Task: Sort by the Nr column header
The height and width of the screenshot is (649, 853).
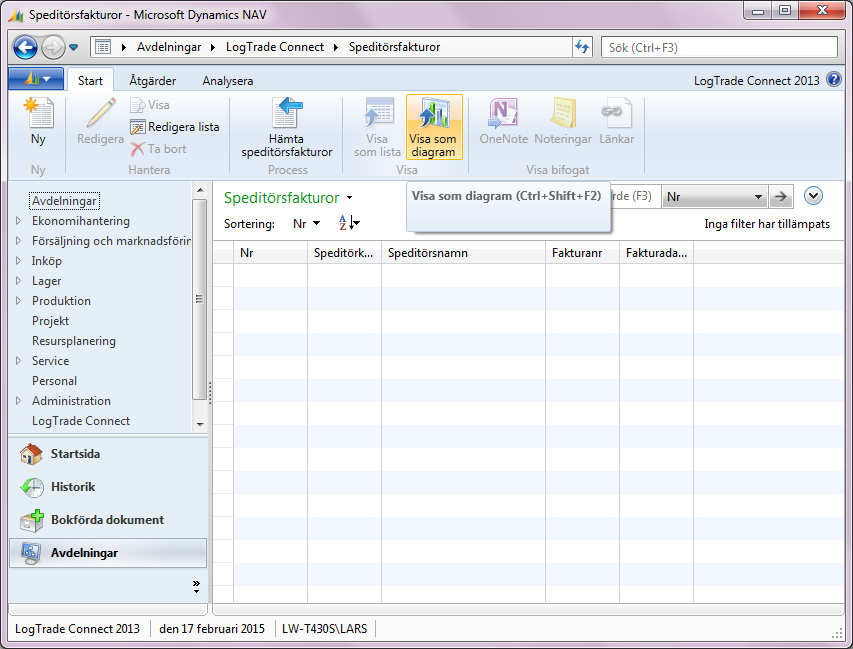Action: tap(270, 253)
